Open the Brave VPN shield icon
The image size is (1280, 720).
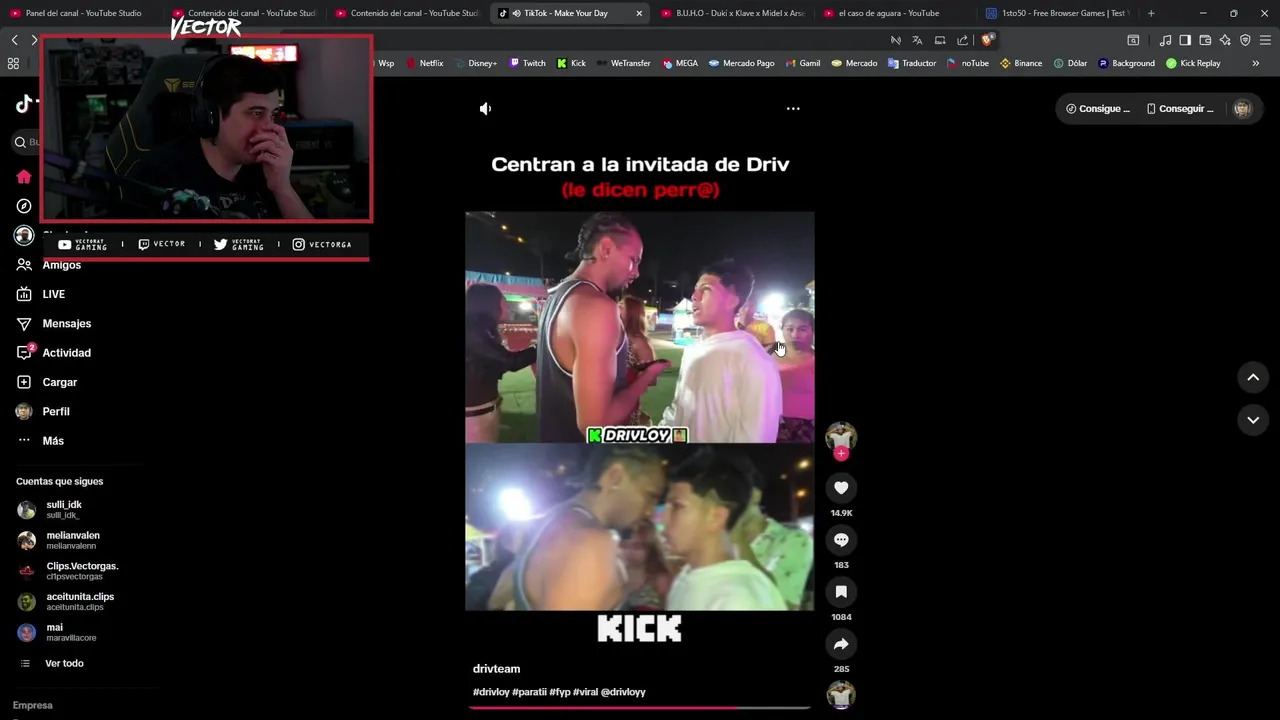[1245, 40]
